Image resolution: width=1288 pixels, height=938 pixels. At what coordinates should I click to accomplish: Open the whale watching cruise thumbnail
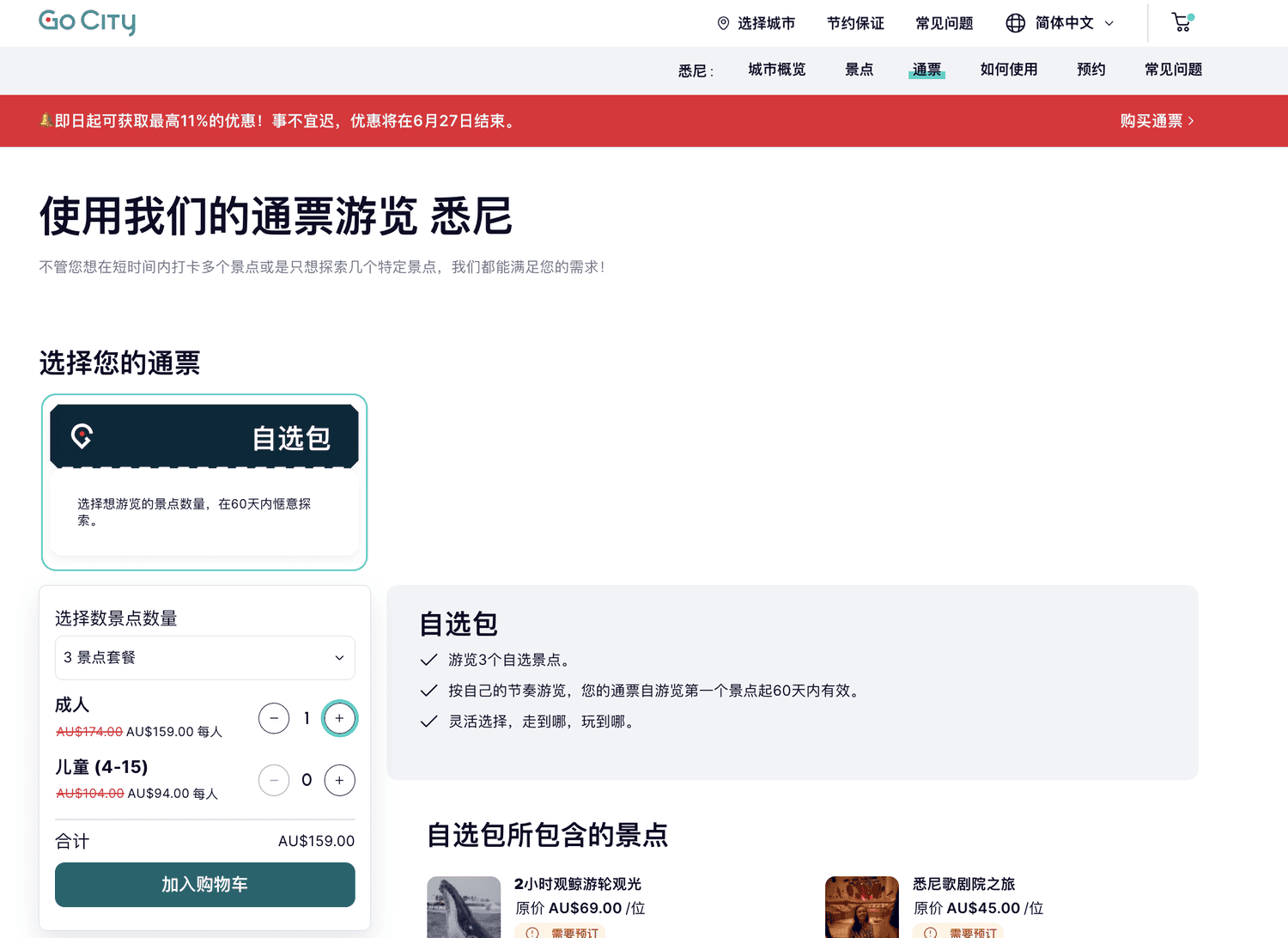[x=464, y=907]
